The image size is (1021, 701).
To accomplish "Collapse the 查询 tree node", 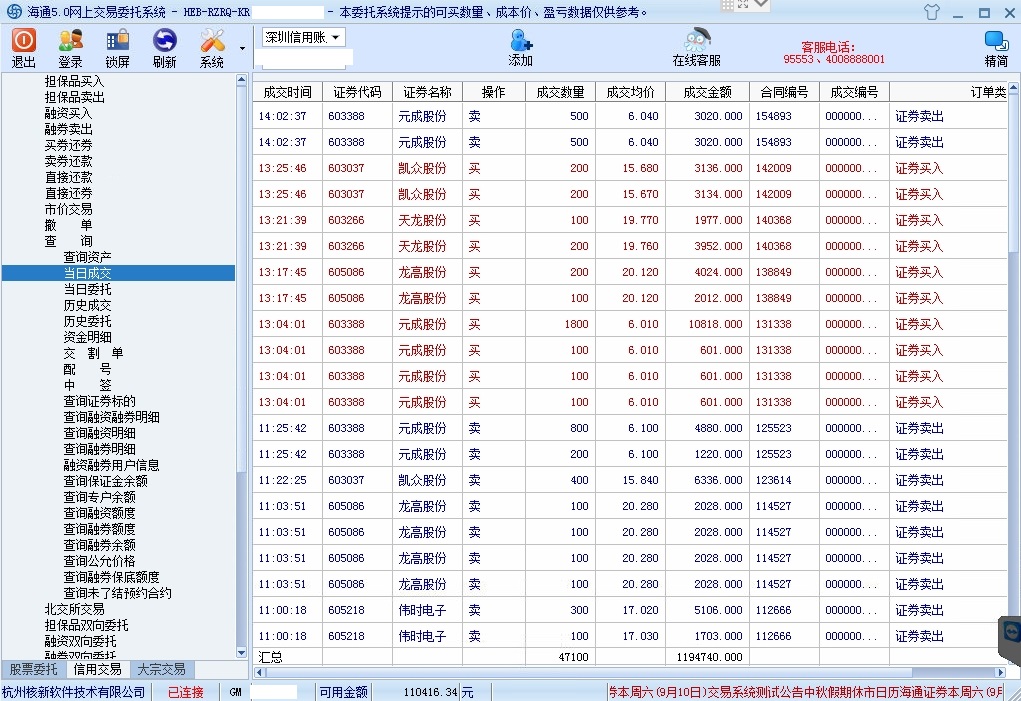I will click(x=68, y=241).
